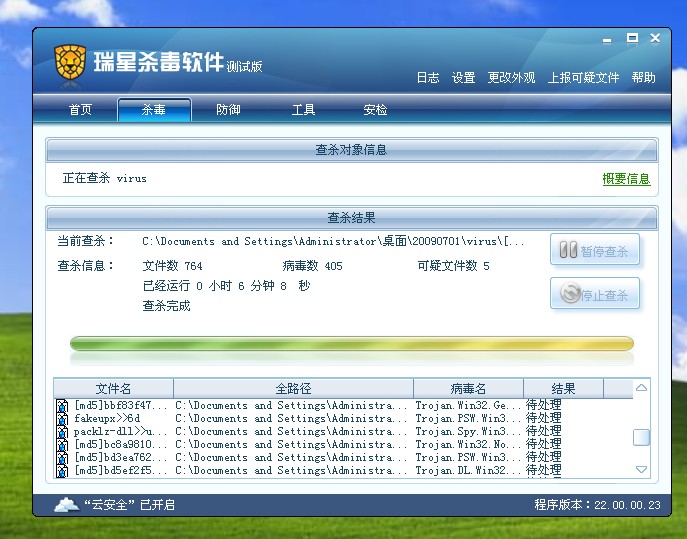
Task: Click the 病毒数 405 count
Action: pos(312,266)
